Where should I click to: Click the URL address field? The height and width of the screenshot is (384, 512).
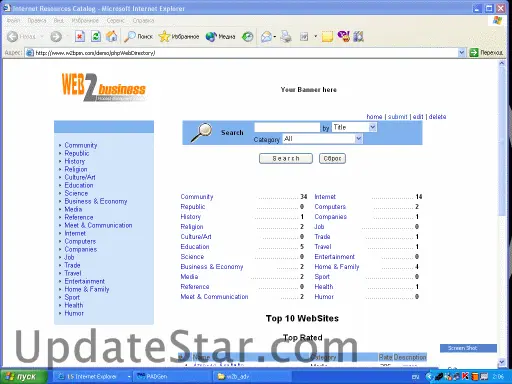click(x=245, y=53)
